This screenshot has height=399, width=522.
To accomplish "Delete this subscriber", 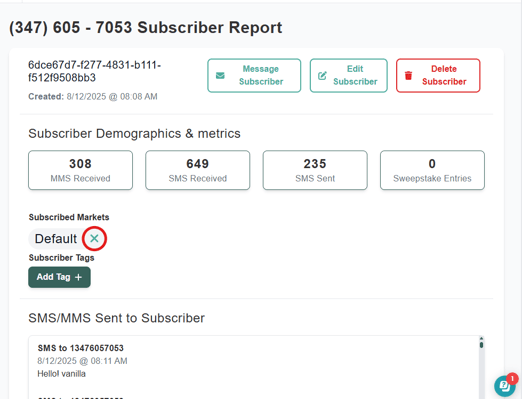I will pyautogui.click(x=438, y=75).
